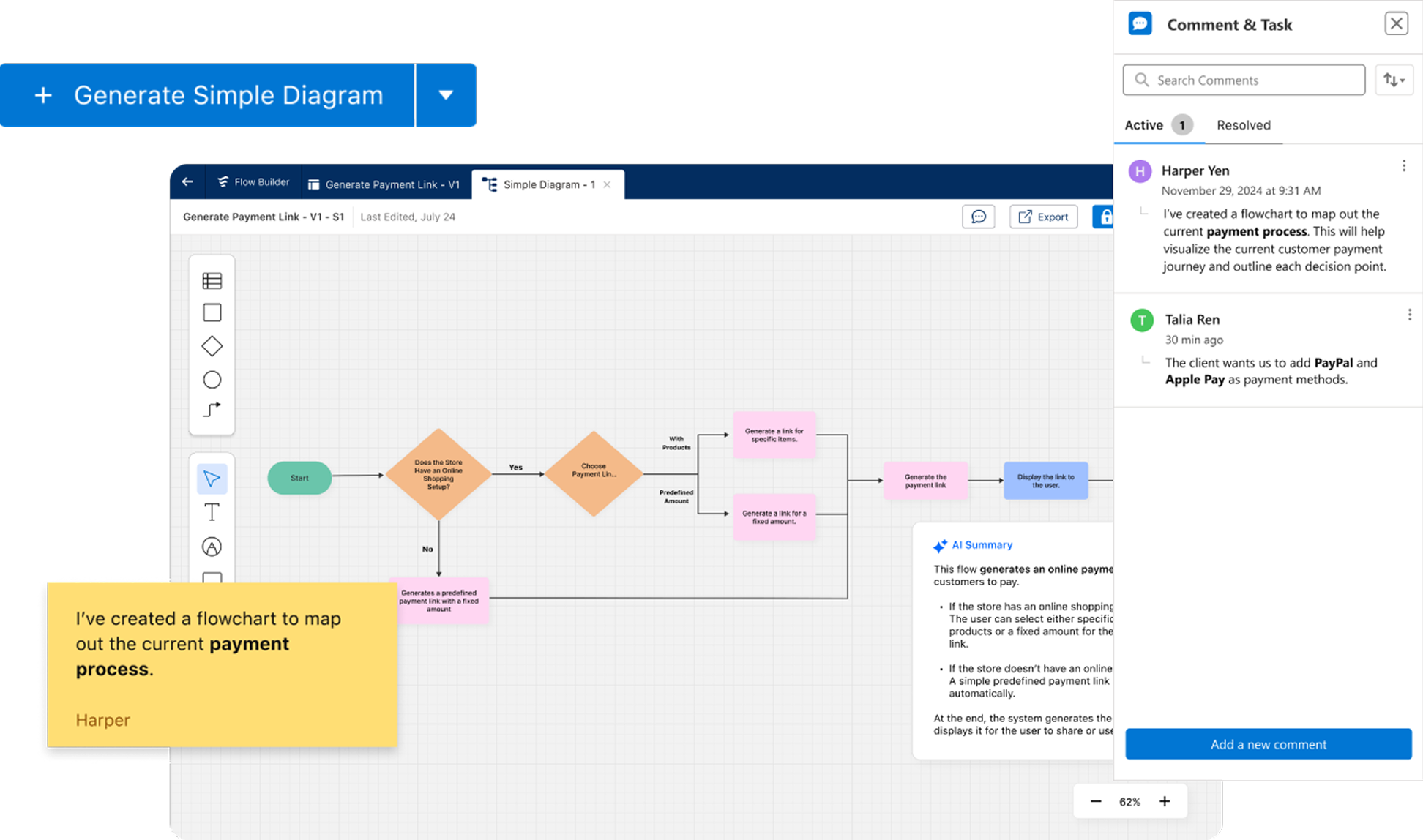The height and width of the screenshot is (840, 1423).
Task: Click the Export button
Action: (x=1043, y=217)
